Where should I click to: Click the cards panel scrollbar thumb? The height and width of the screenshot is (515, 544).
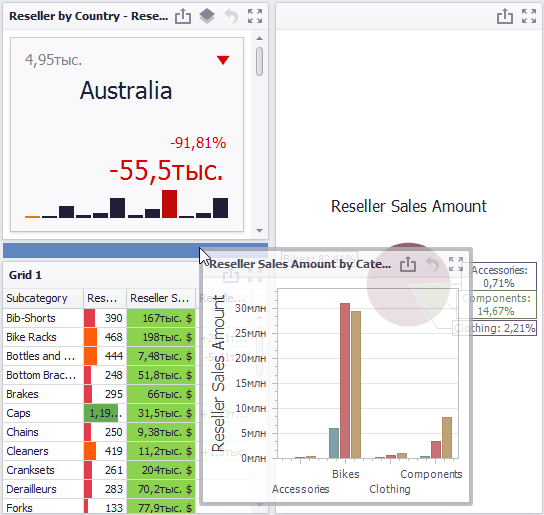(259, 61)
